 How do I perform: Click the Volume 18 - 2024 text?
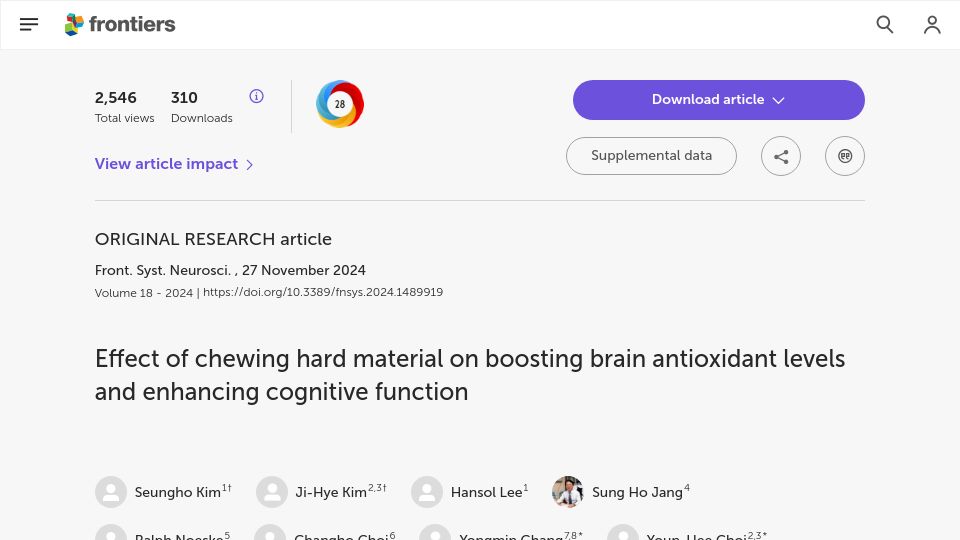[x=144, y=293]
